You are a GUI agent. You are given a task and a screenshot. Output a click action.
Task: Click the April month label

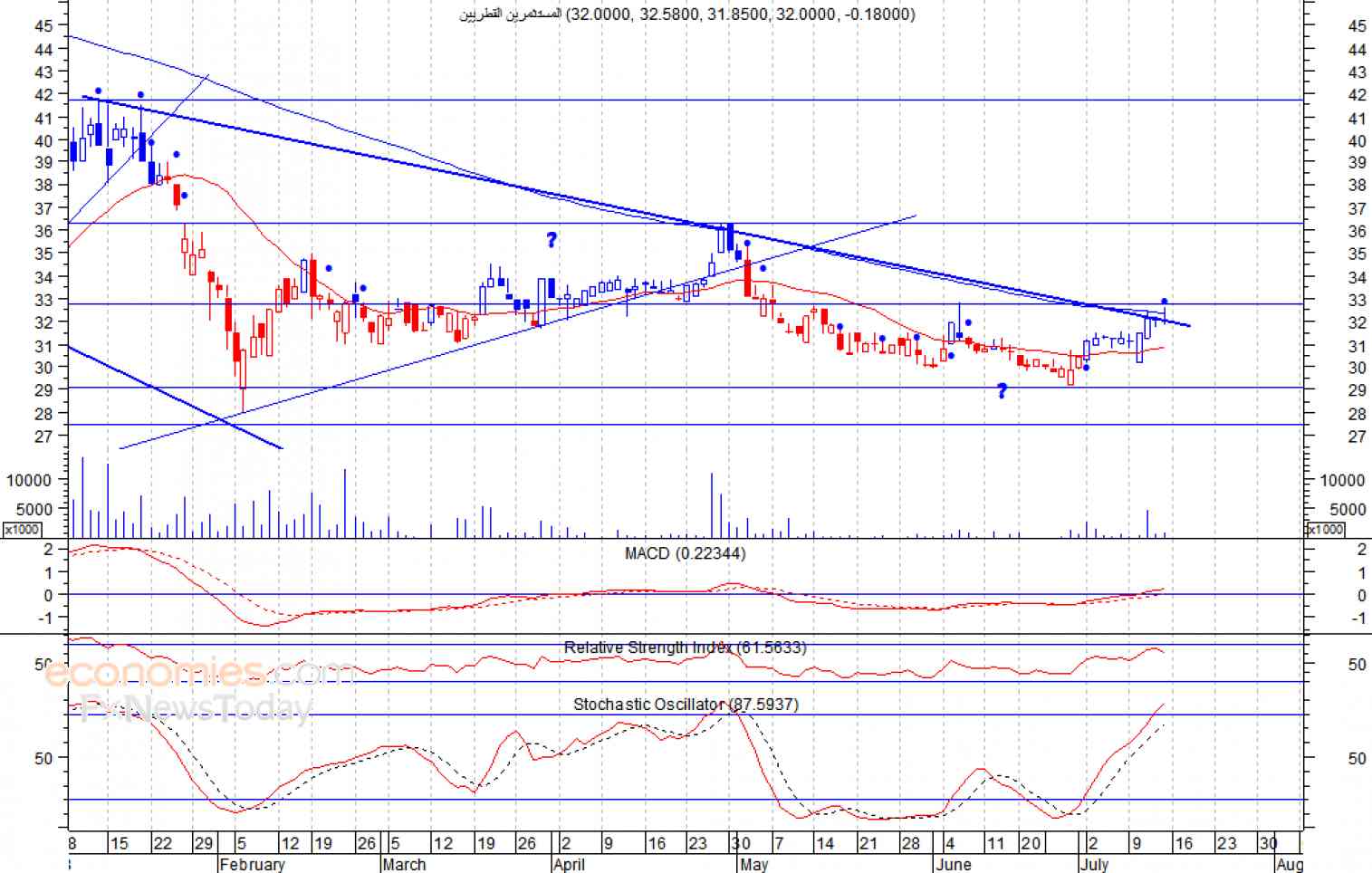coord(569,864)
